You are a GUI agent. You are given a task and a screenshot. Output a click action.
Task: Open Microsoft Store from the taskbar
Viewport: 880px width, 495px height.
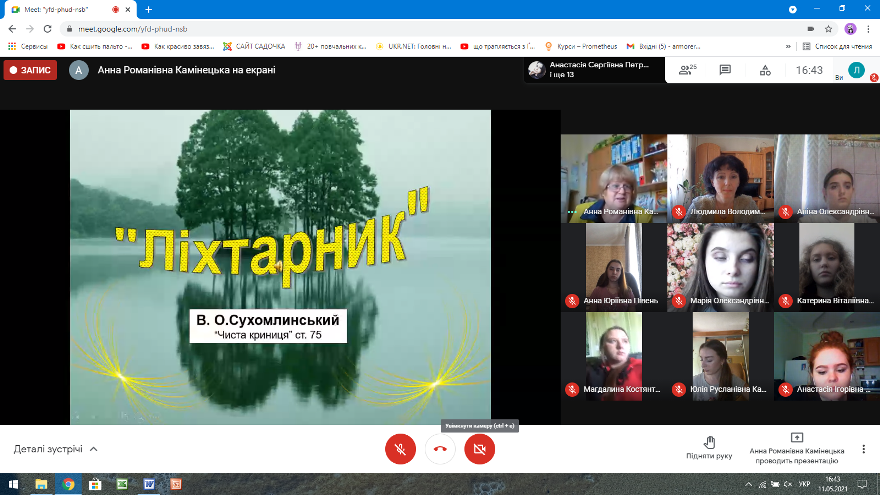tap(95, 484)
